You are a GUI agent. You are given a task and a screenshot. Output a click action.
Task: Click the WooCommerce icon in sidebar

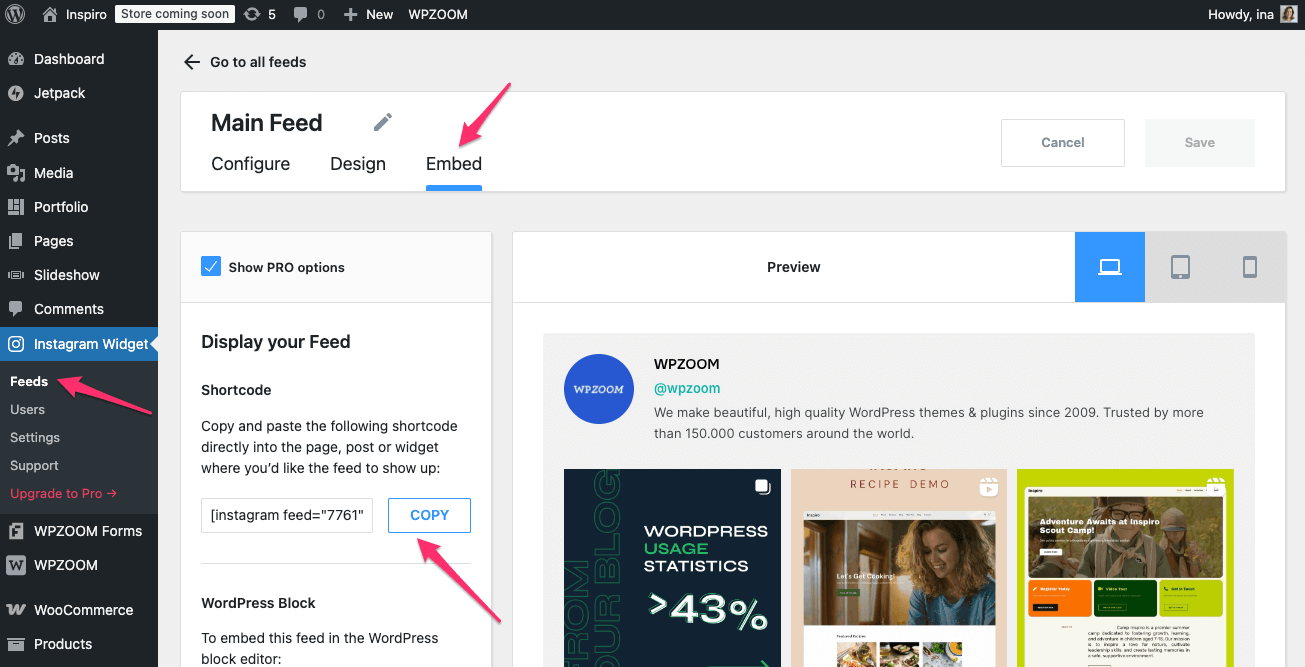tap(16, 610)
